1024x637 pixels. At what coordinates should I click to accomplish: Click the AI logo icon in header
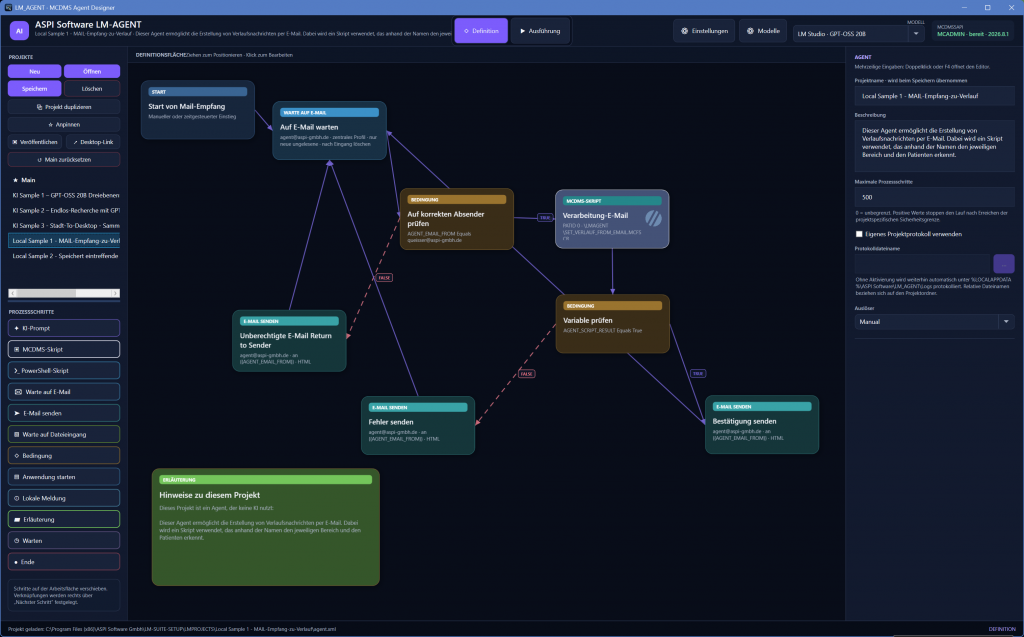tap(19, 31)
